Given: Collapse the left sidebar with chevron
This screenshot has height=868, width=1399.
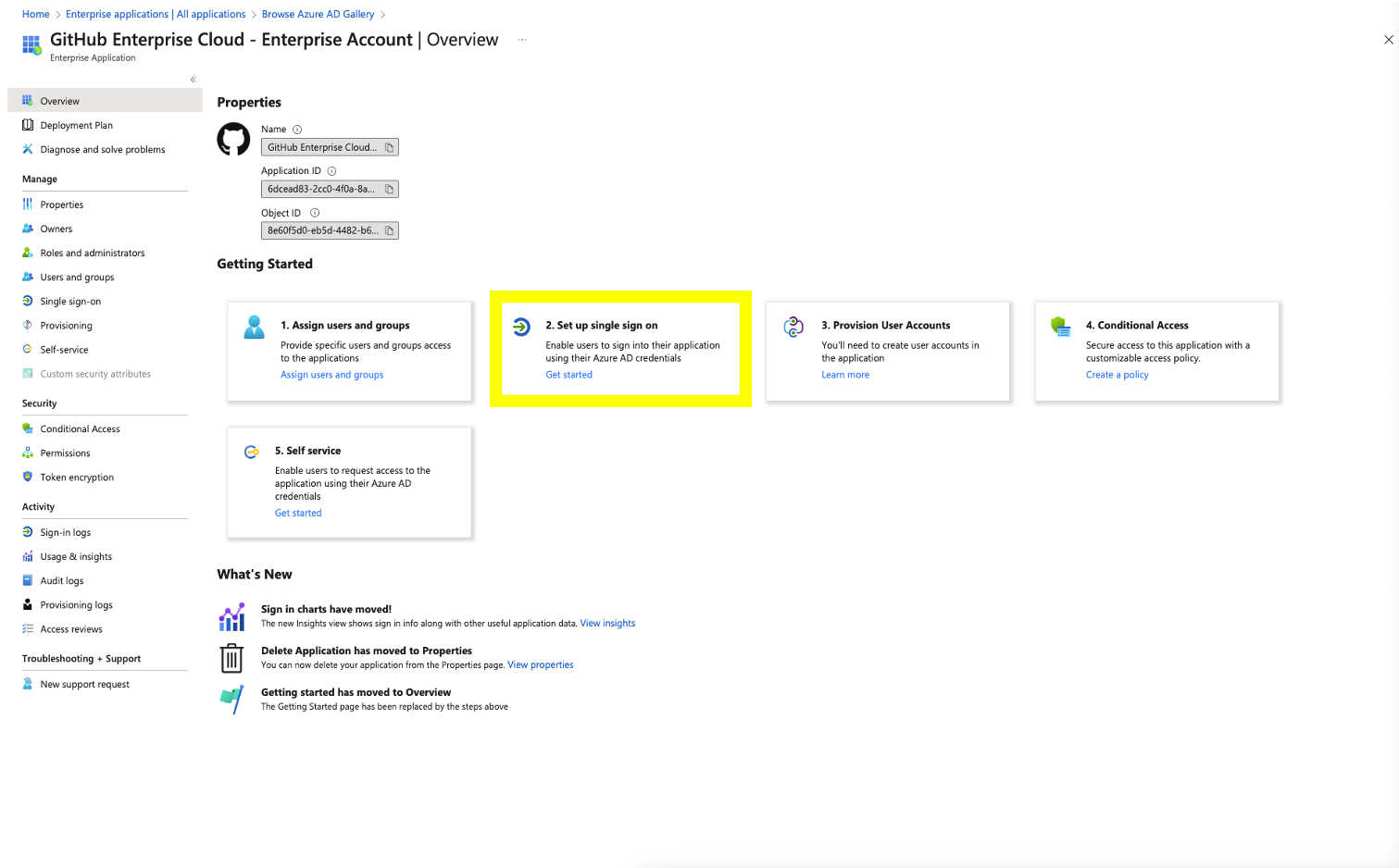Looking at the screenshot, I should coord(193,80).
